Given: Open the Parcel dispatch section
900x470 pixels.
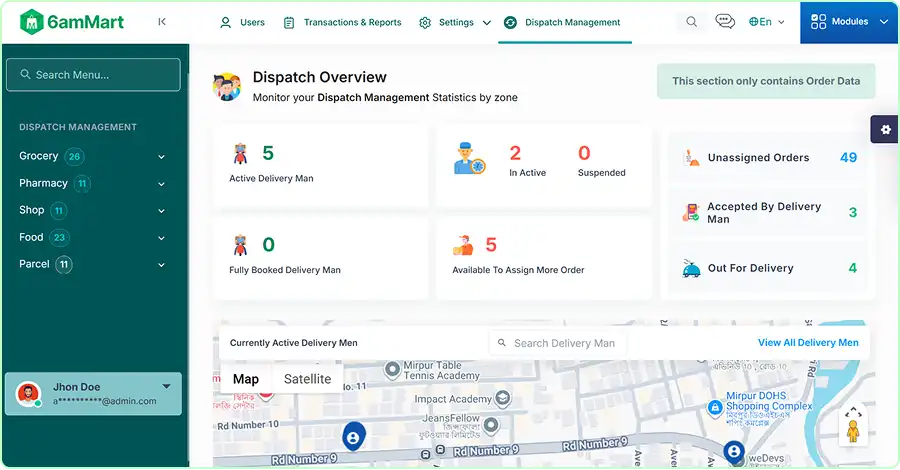Looking at the screenshot, I should [x=92, y=265].
